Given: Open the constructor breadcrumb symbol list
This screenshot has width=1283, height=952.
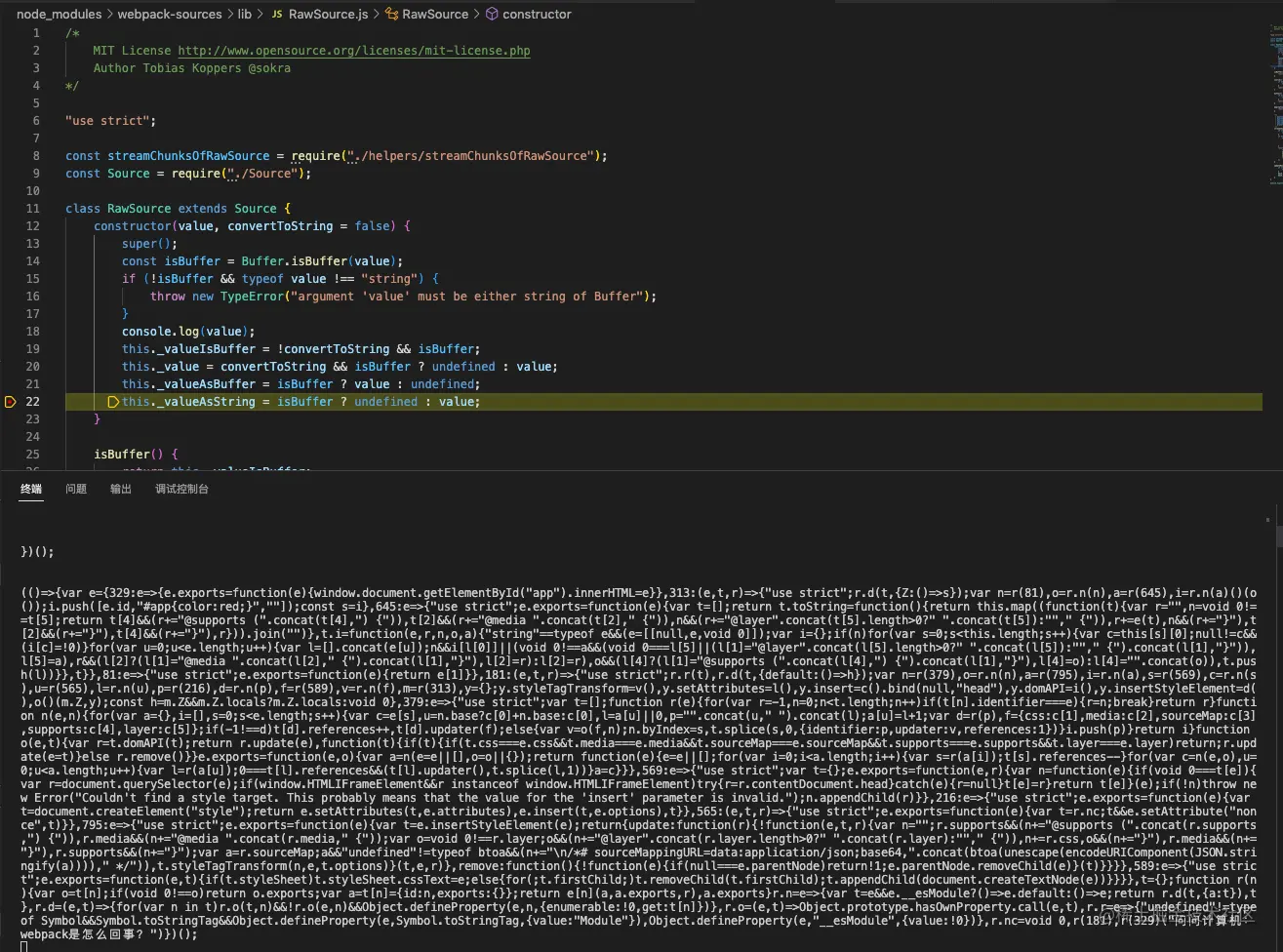Looking at the screenshot, I should pyautogui.click(x=538, y=15).
